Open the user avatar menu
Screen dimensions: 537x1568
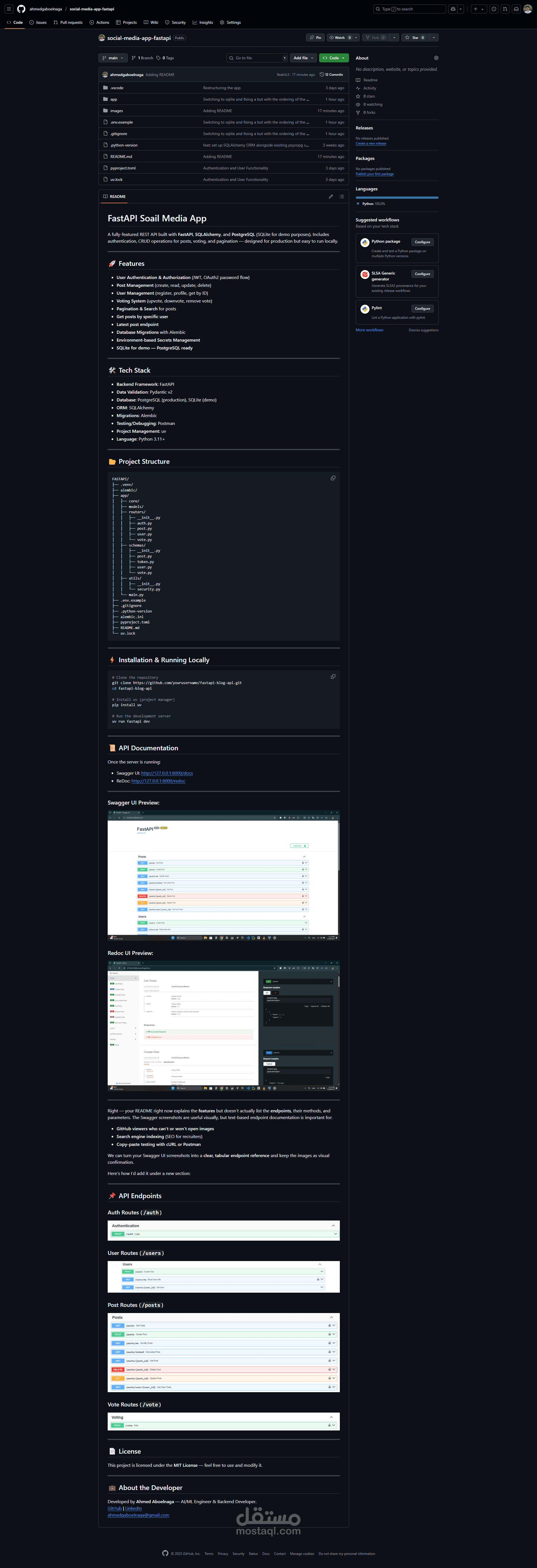point(527,9)
